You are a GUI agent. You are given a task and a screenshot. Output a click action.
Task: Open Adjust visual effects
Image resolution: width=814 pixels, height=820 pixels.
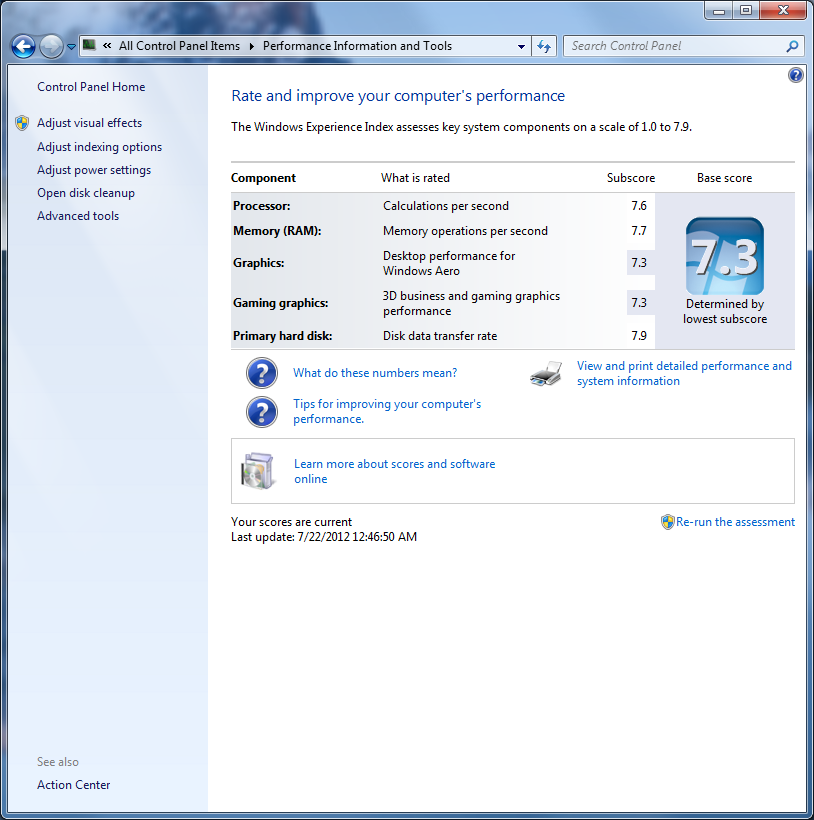[89, 123]
